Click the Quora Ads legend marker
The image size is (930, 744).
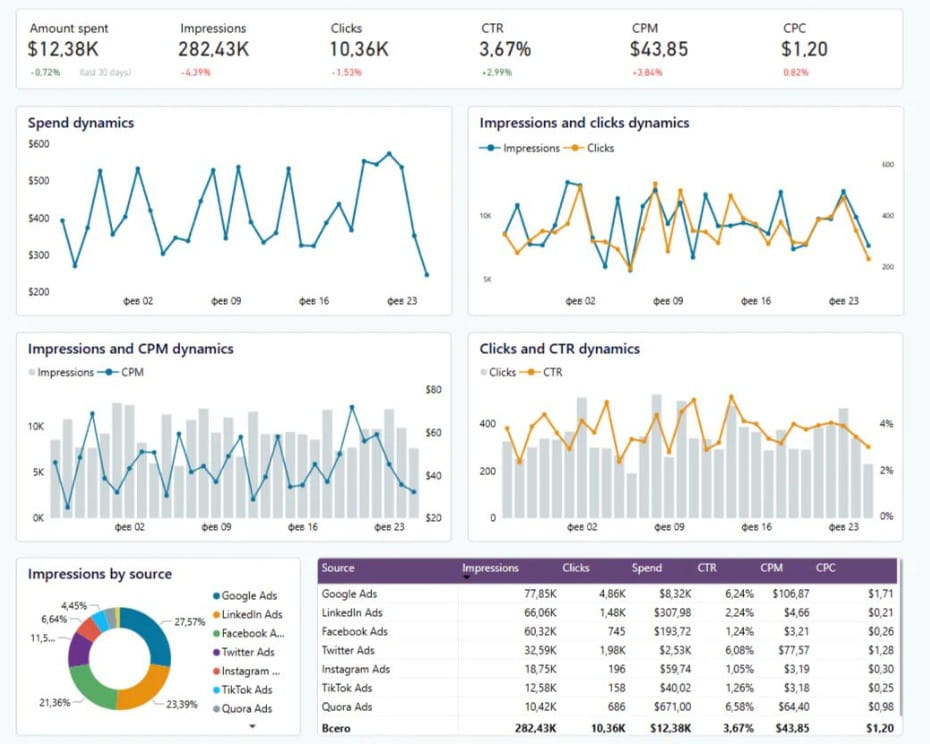tap(216, 709)
